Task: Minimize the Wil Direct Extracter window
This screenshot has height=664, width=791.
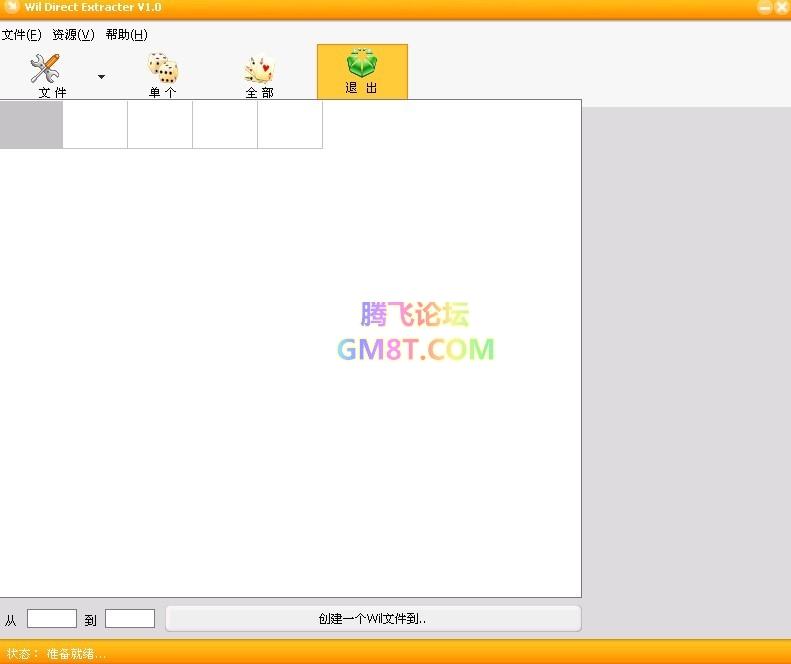Action: [764, 8]
